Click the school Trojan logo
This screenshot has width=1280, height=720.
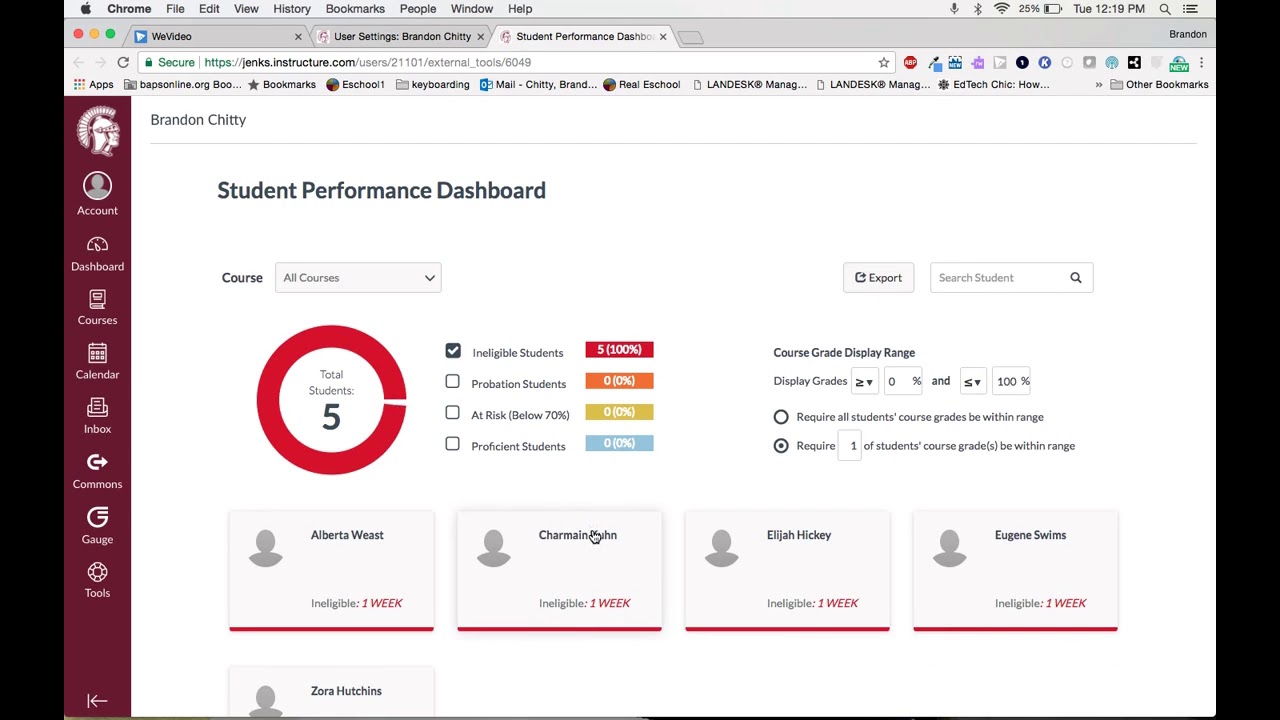(98, 130)
